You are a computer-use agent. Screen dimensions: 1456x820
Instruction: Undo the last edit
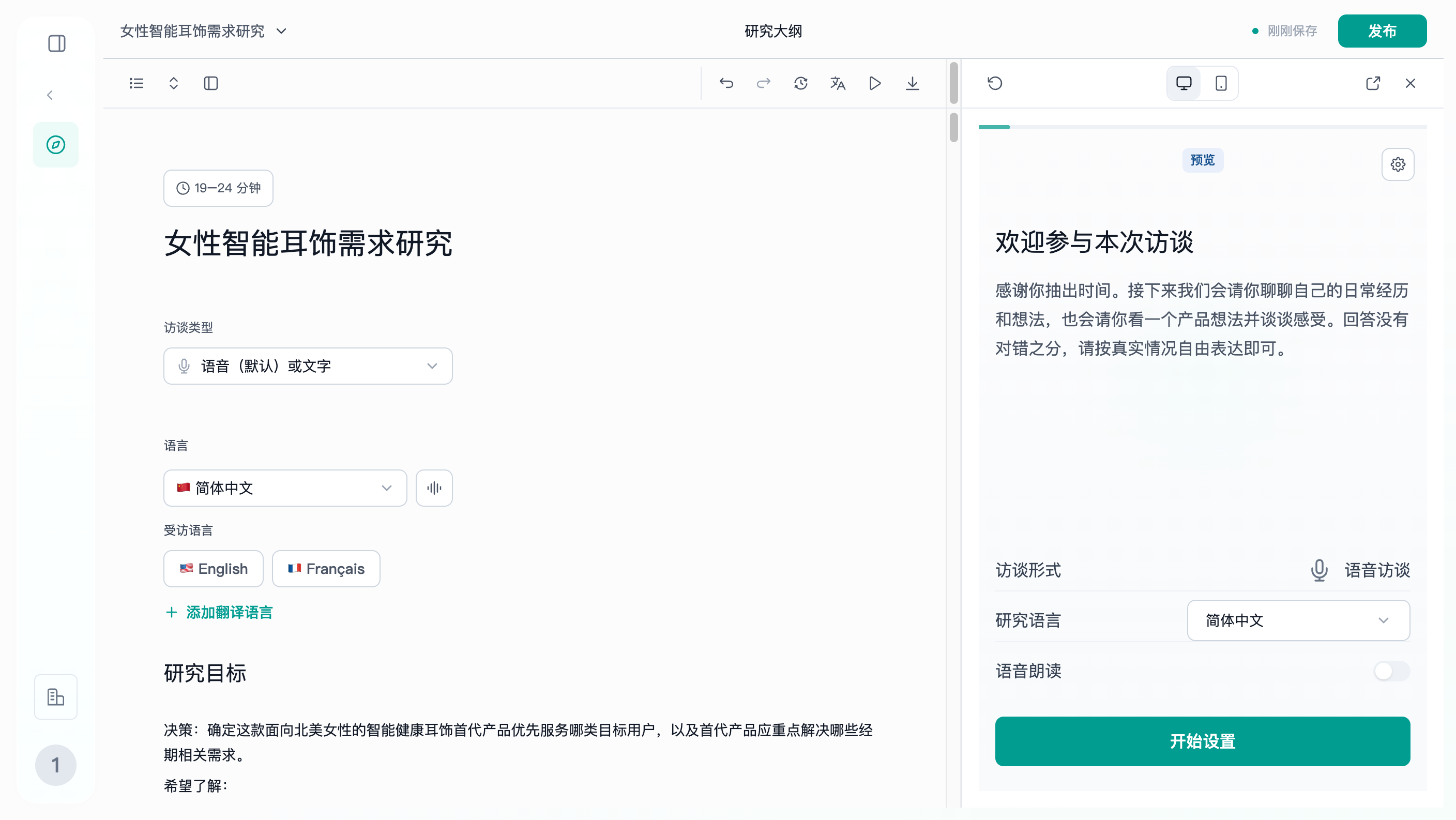726,84
